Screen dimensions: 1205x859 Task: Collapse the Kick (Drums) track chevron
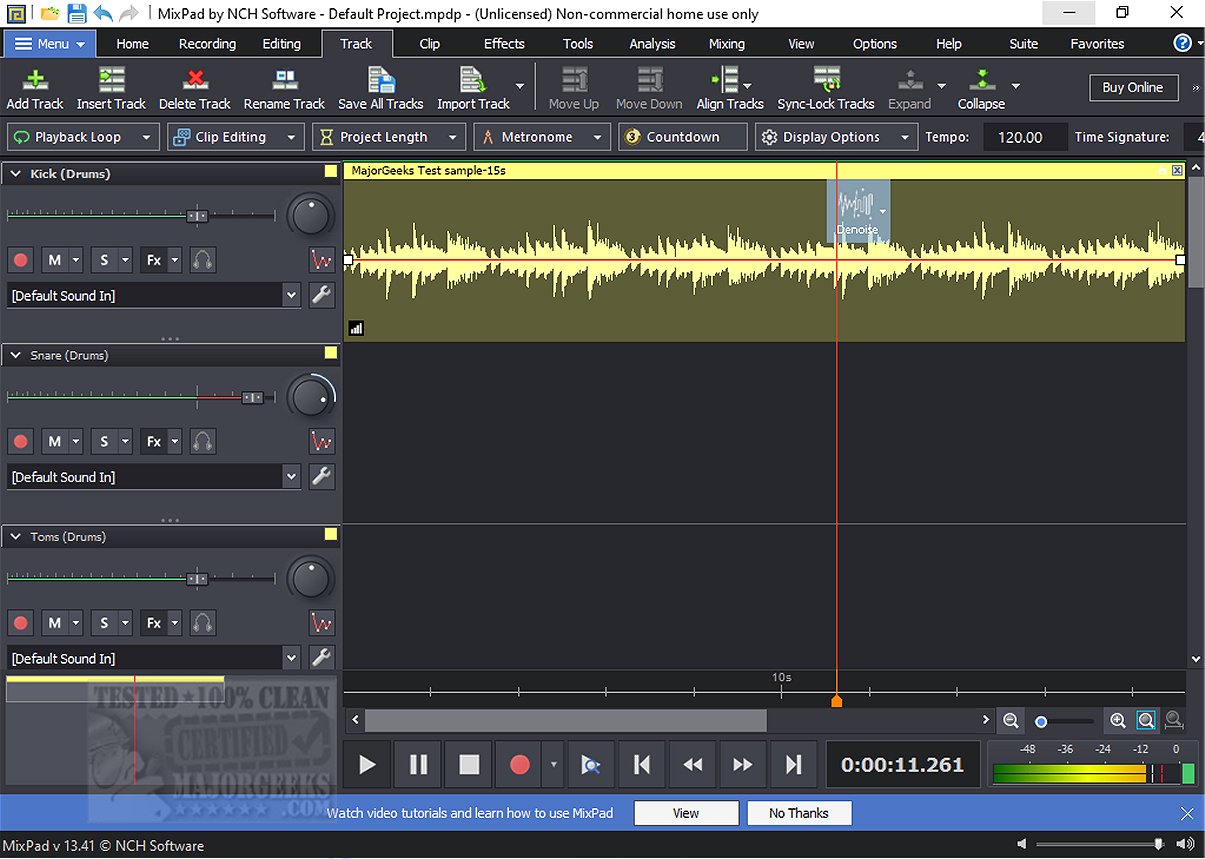click(16, 174)
